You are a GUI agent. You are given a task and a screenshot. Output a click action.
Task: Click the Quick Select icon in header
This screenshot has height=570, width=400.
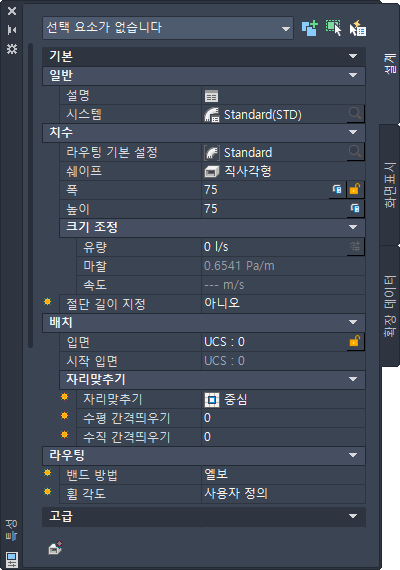click(358, 28)
